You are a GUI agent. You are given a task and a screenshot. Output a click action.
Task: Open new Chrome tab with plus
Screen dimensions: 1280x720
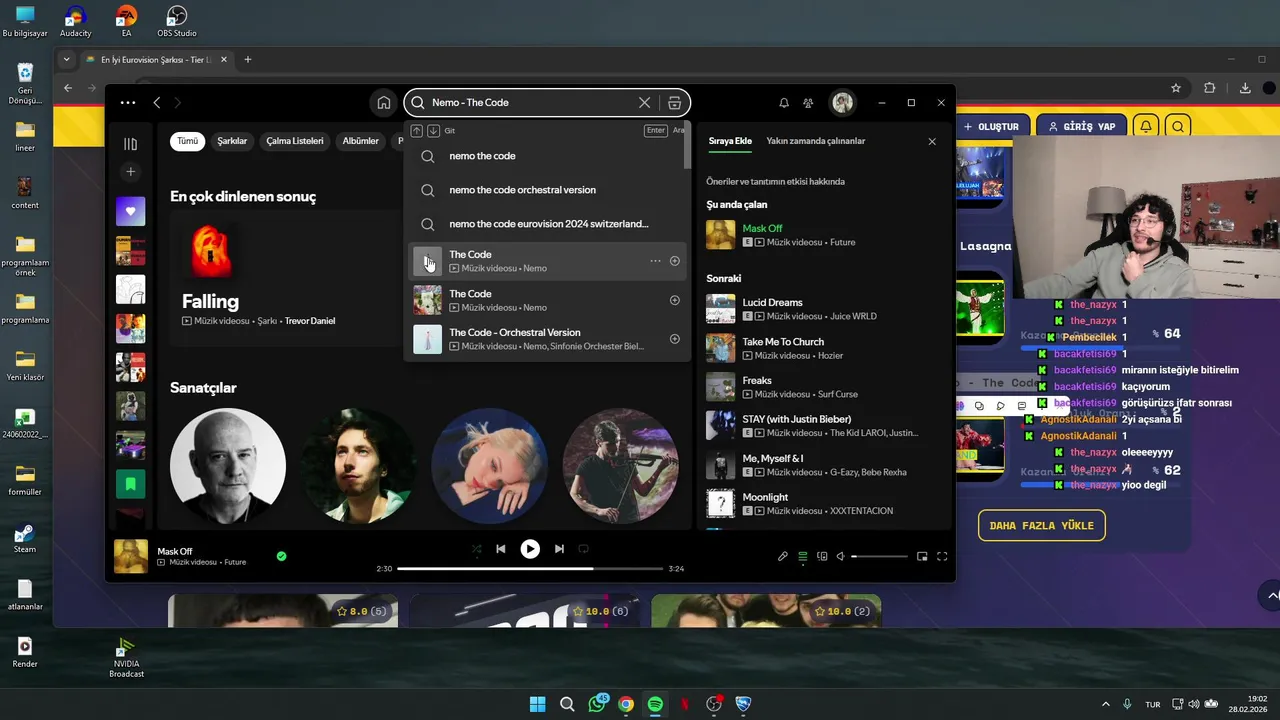[x=248, y=59]
